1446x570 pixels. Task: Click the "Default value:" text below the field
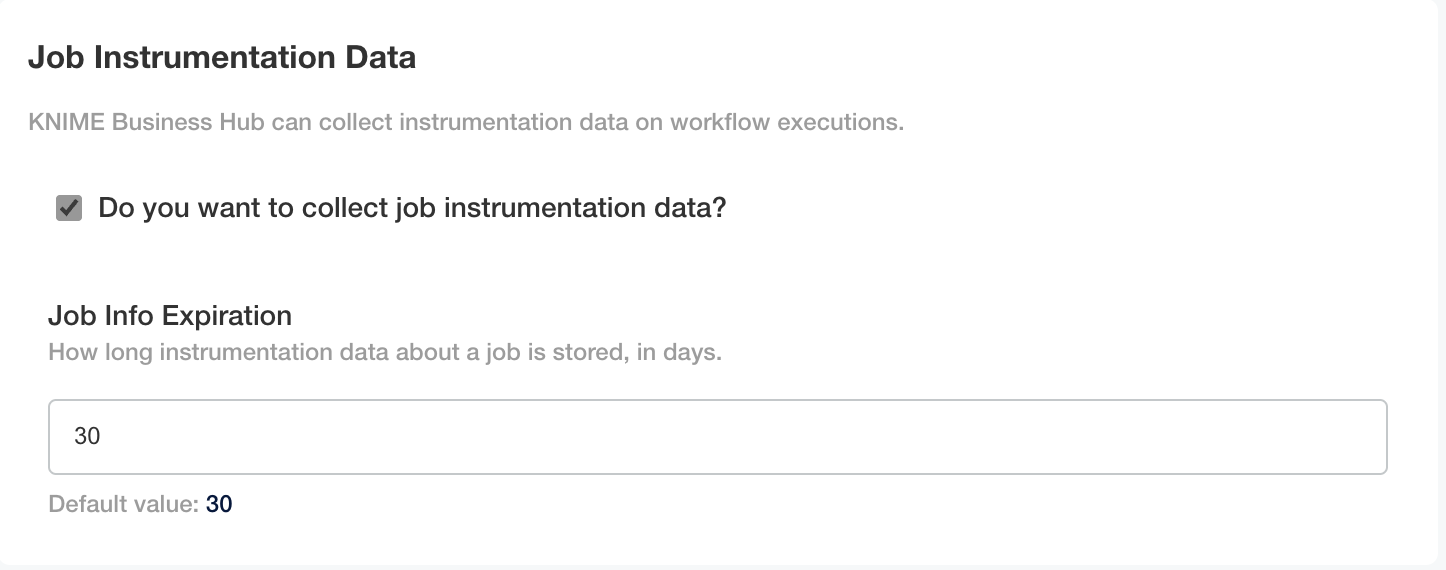[x=124, y=504]
